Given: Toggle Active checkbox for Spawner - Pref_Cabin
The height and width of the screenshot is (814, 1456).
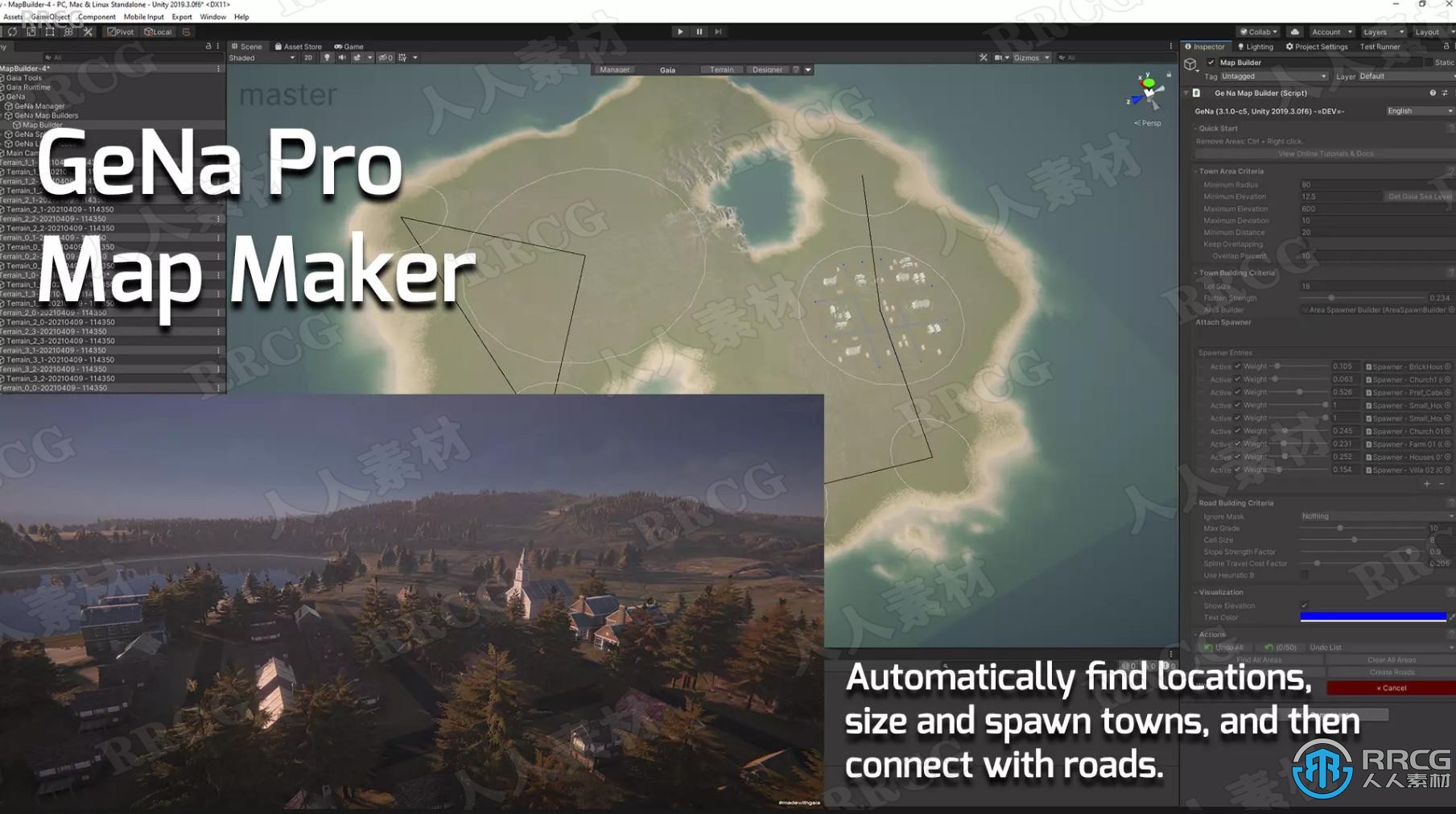Looking at the screenshot, I should click(1237, 392).
